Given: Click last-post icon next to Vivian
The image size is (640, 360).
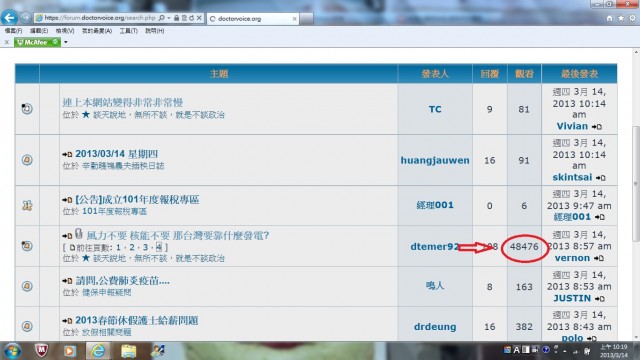Looking at the screenshot, I should coord(597,127).
